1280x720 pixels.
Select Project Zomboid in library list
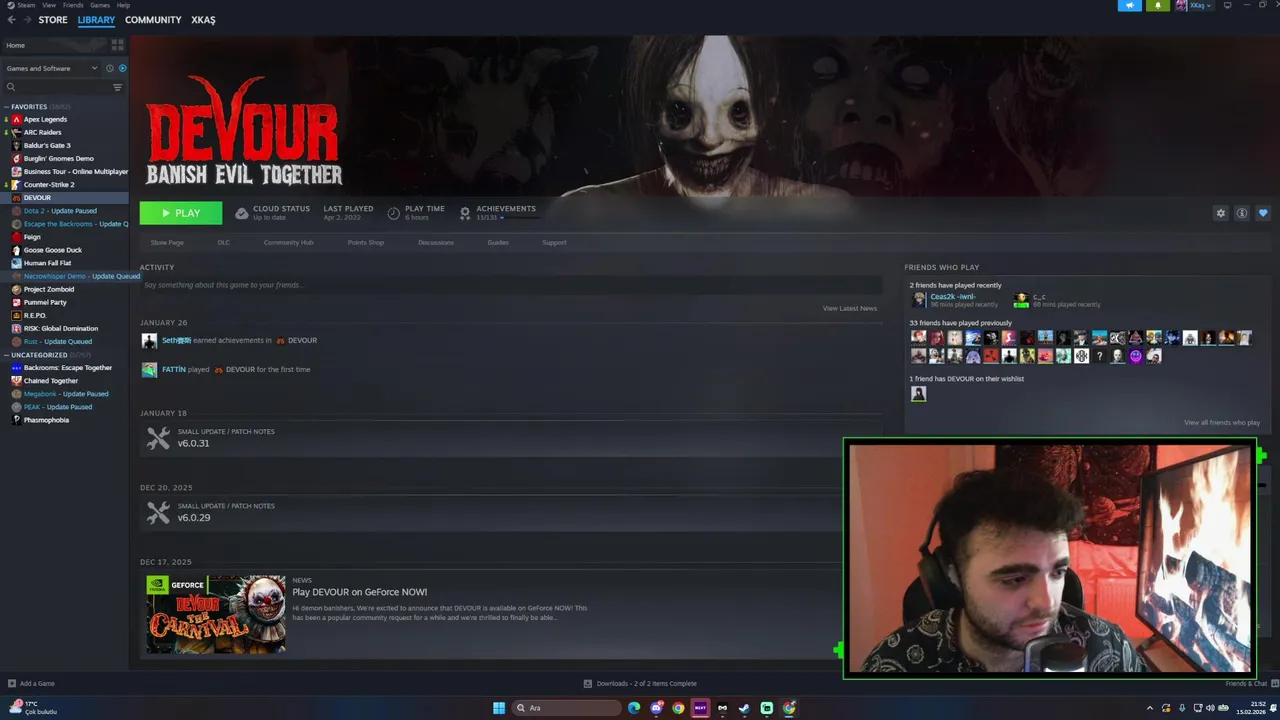[x=49, y=289]
